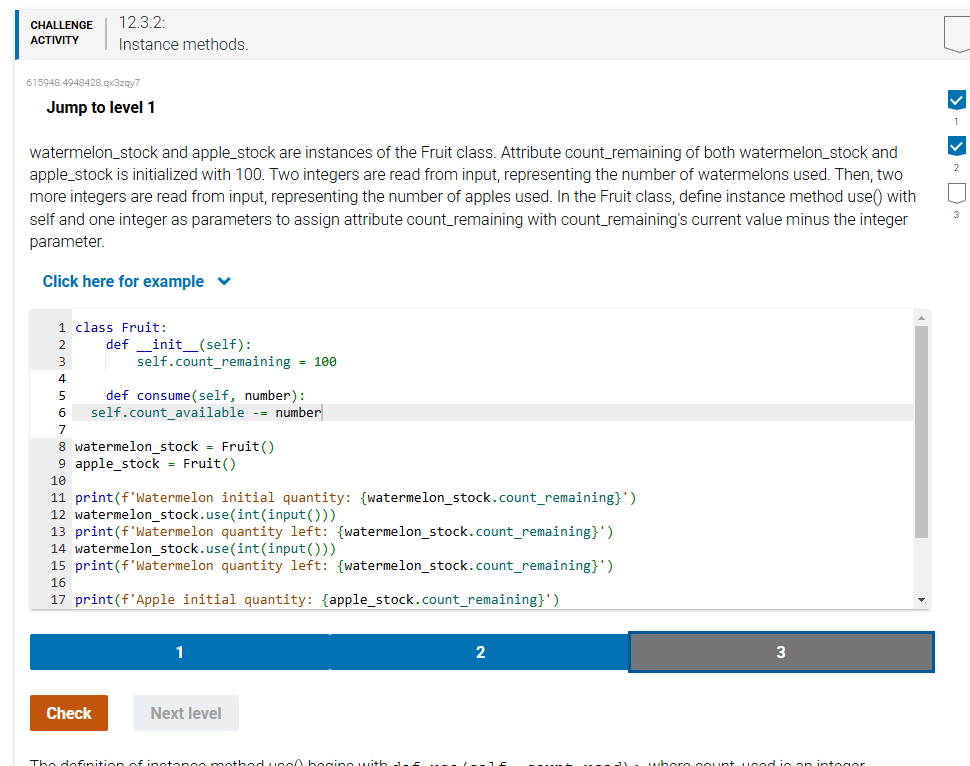Open level 3 of the activity
The height and width of the screenshot is (766, 970).
pyautogui.click(x=781, y=651)
